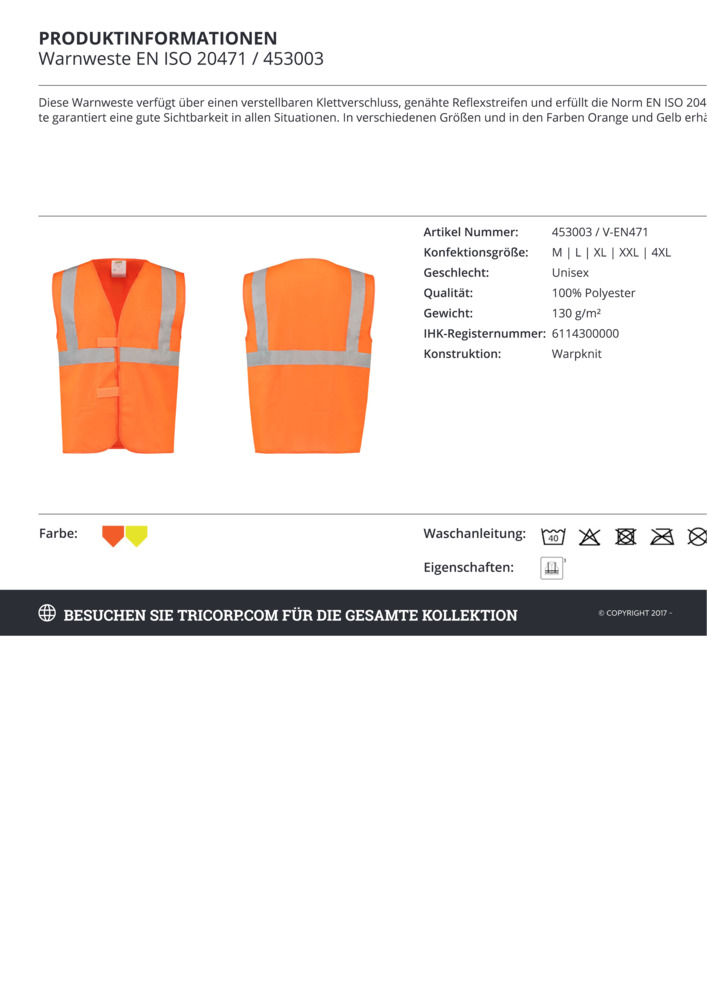Click the 130 g/m² weight value

576,313
